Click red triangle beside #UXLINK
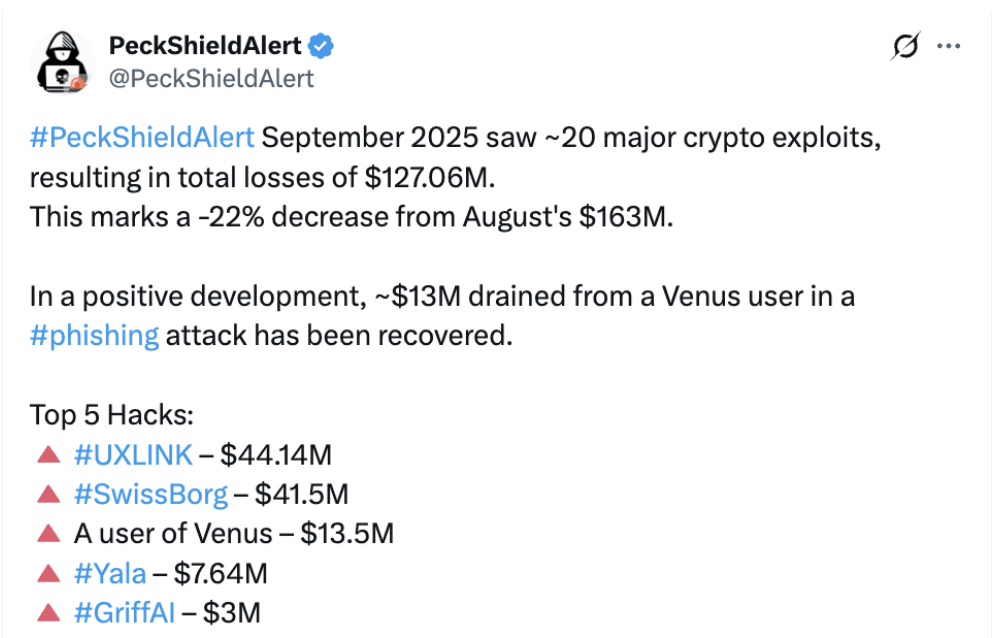 pos(48,455)
